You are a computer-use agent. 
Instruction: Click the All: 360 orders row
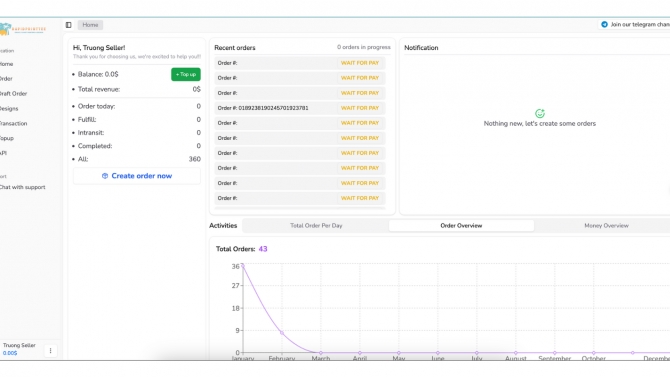(x=137, y=159)
